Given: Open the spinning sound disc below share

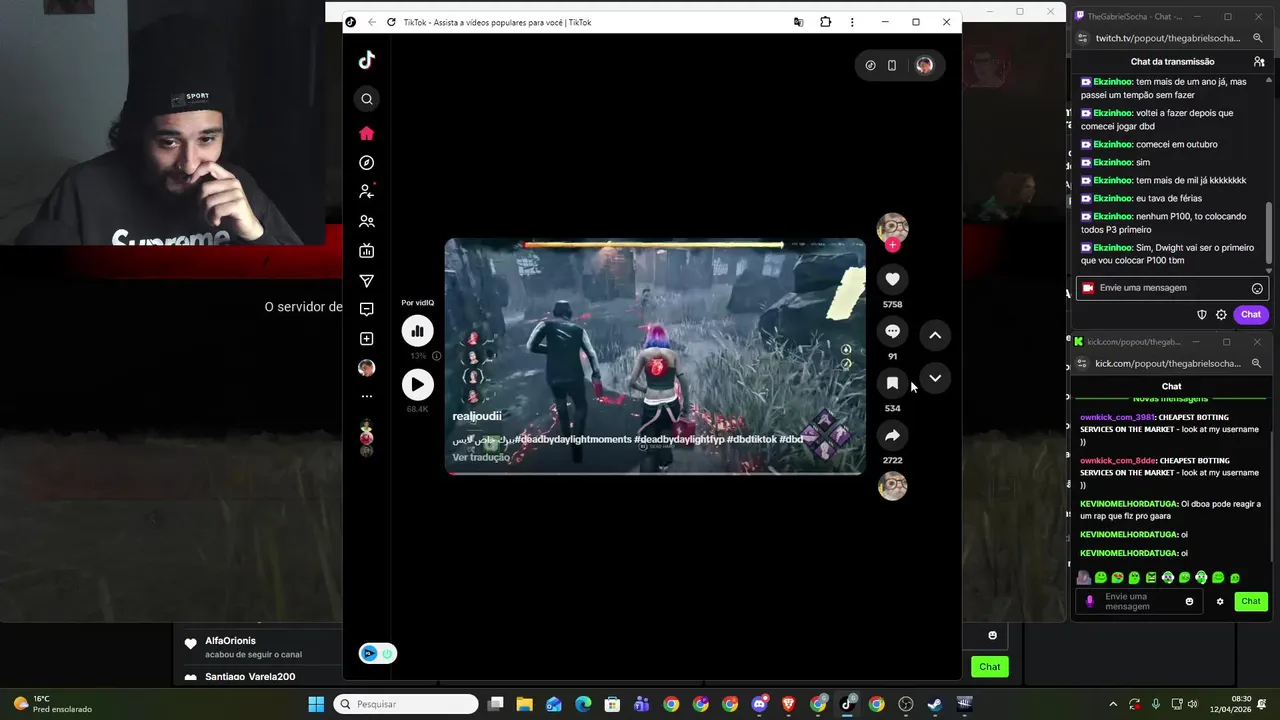Looking at the screenshot, I should [x=893, y=486].
